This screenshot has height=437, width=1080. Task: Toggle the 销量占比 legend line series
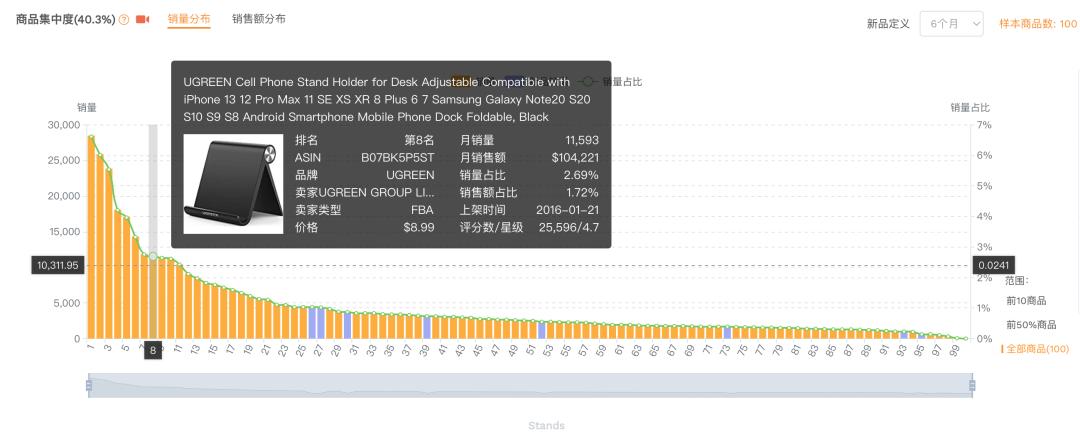tap(612, 82)
